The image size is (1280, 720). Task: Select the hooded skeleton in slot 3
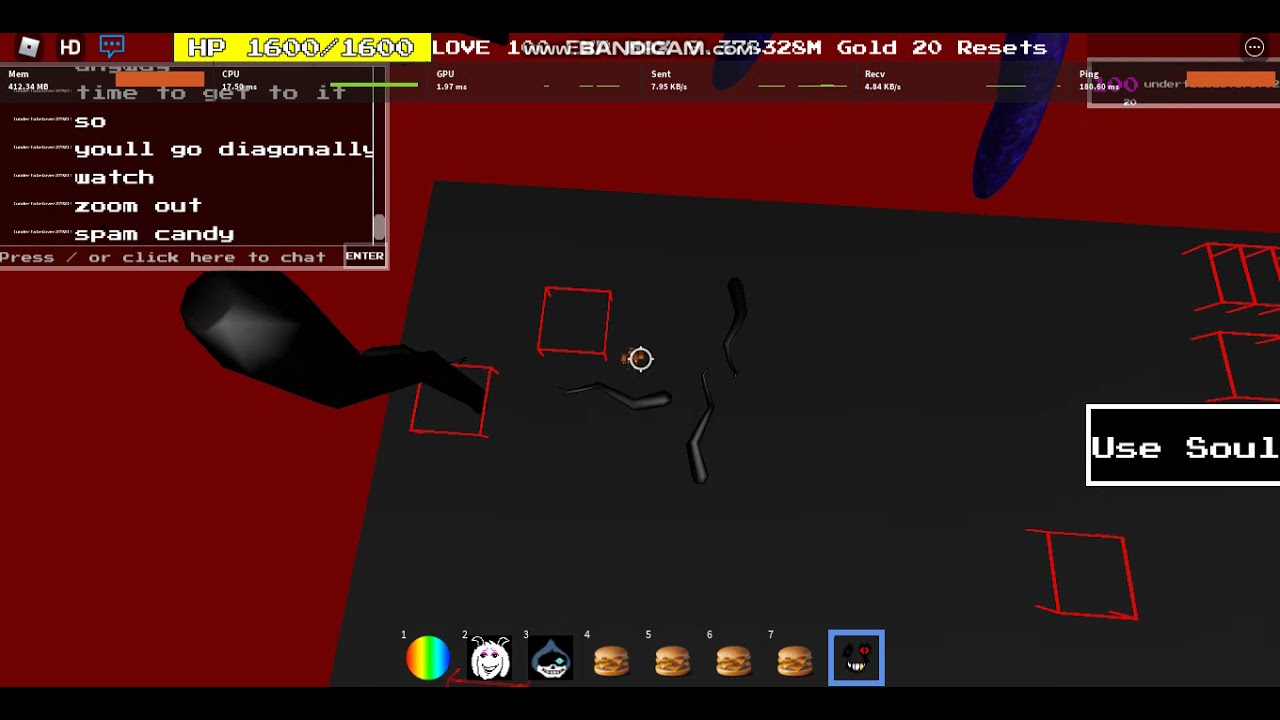[551, 658]
